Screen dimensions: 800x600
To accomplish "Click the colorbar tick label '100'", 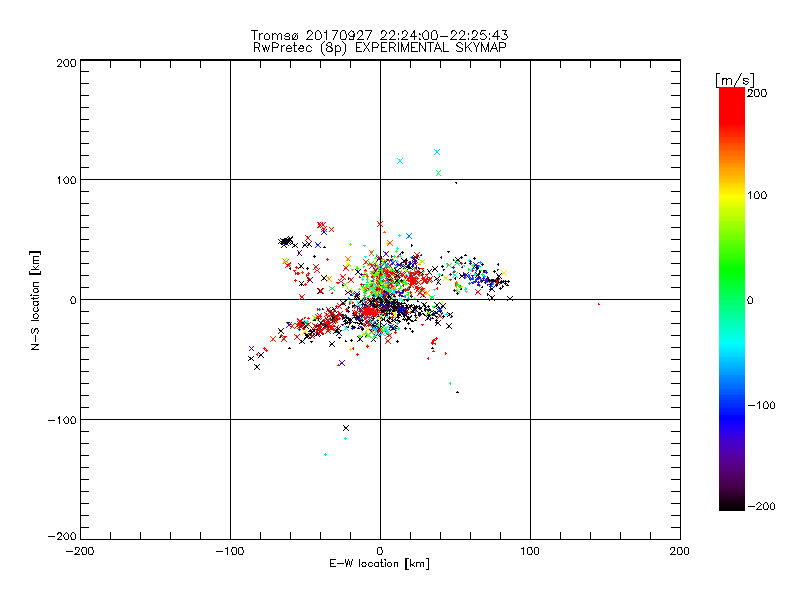I will click(757, 195).
